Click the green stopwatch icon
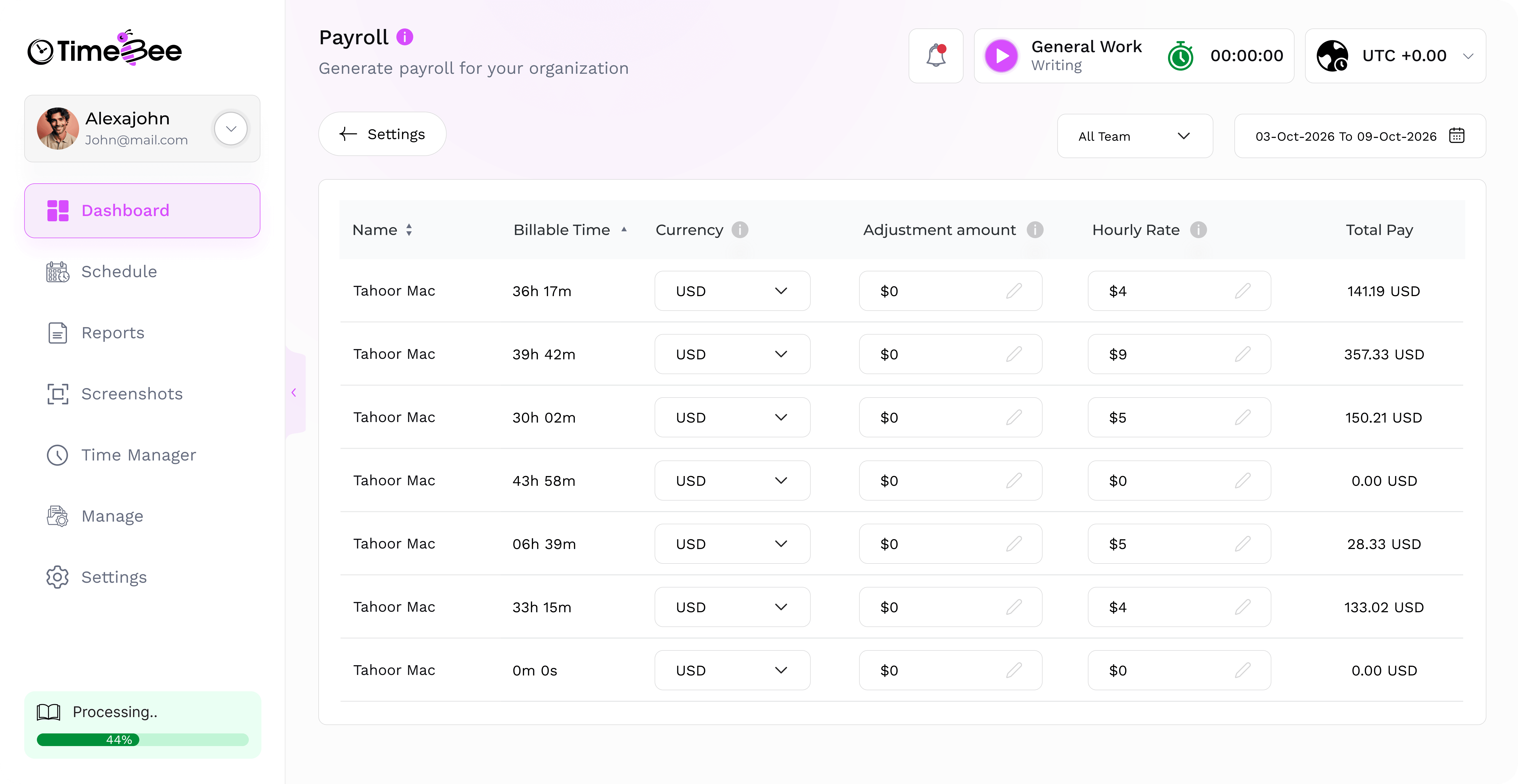This screenshot has height=784, width=1518. (x=1180, y=56)
